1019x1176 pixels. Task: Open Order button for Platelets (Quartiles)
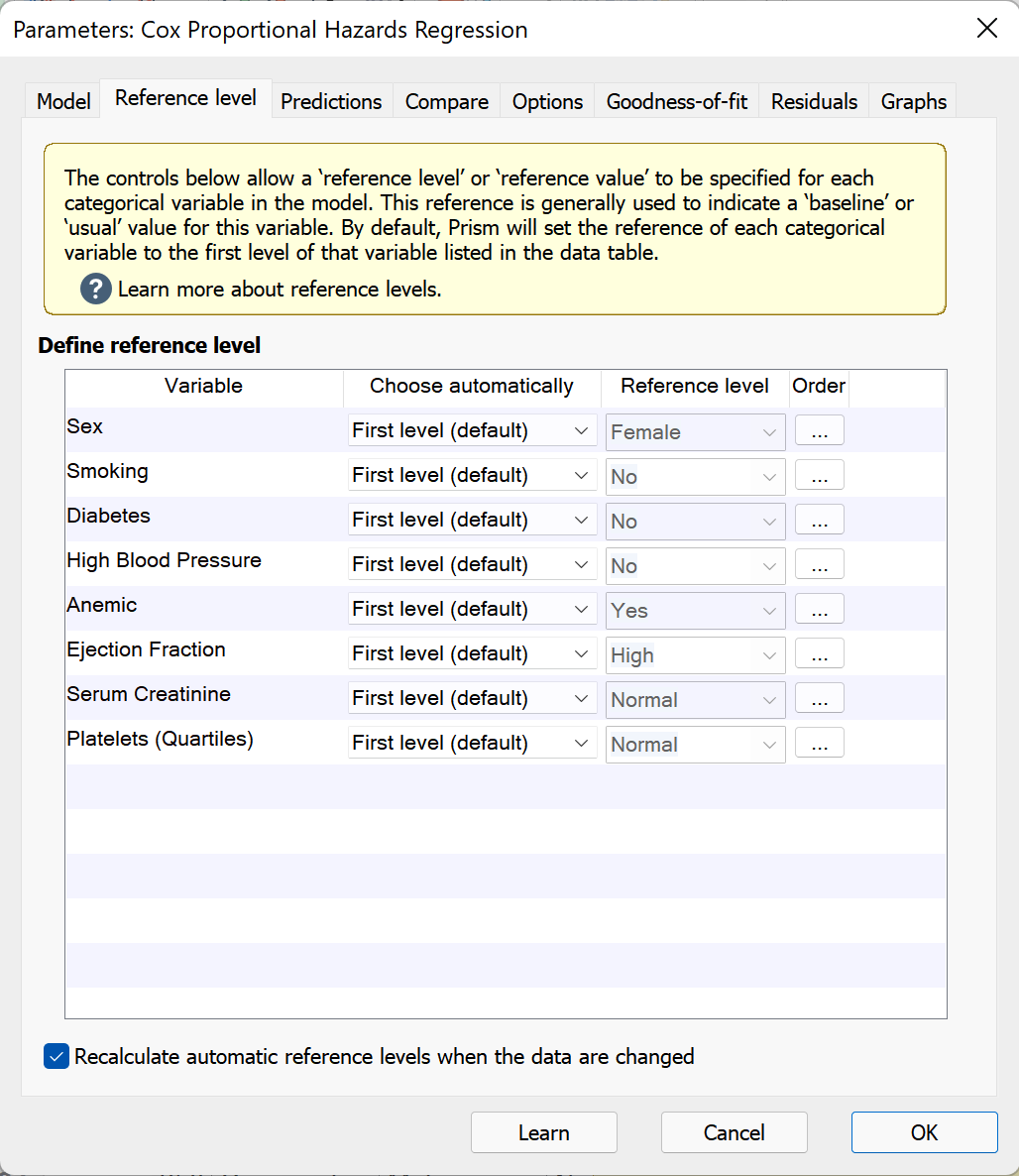[819, 744]
